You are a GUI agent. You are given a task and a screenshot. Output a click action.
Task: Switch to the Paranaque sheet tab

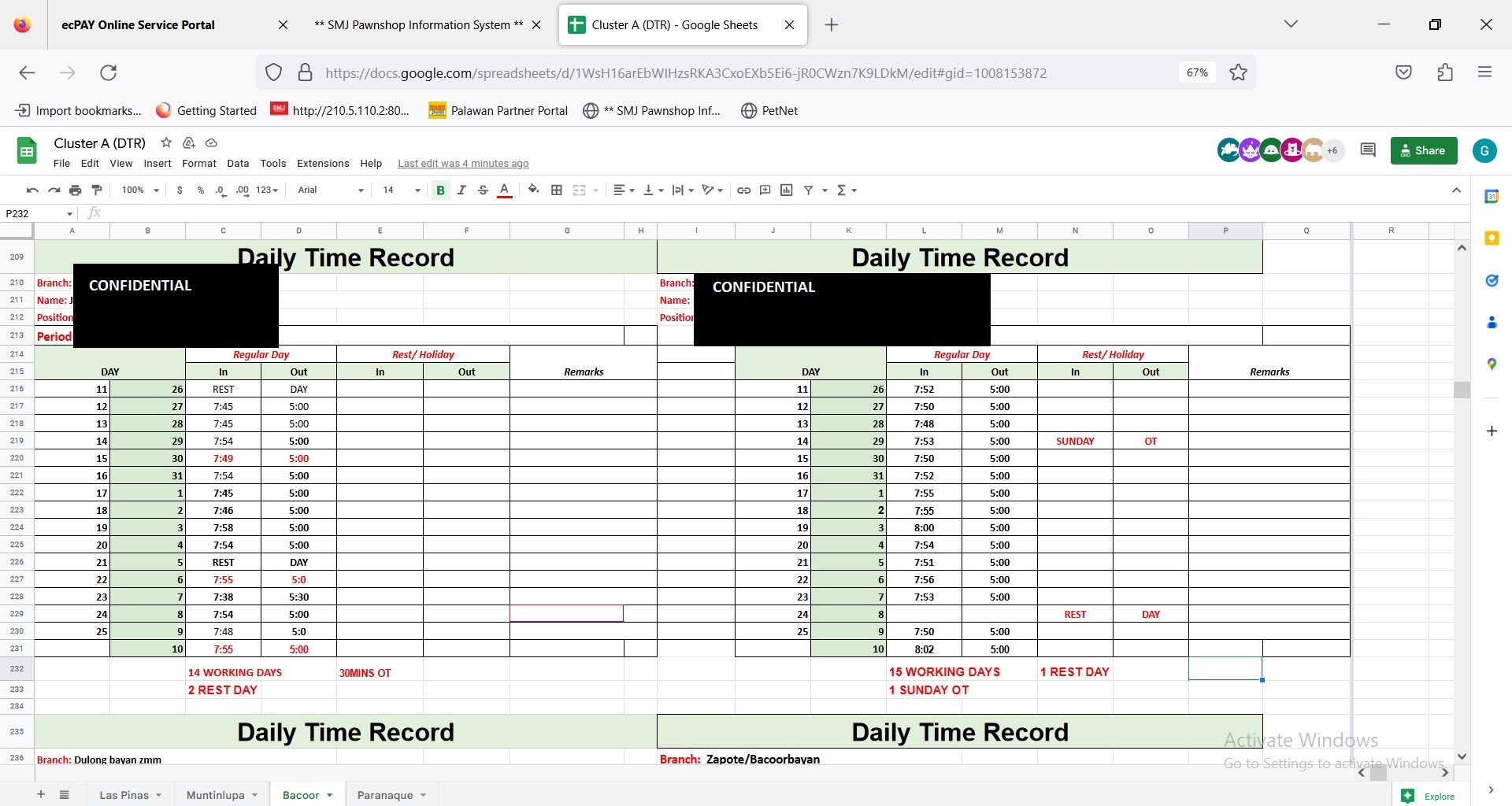pyautogui.click(x=385, y=795)
